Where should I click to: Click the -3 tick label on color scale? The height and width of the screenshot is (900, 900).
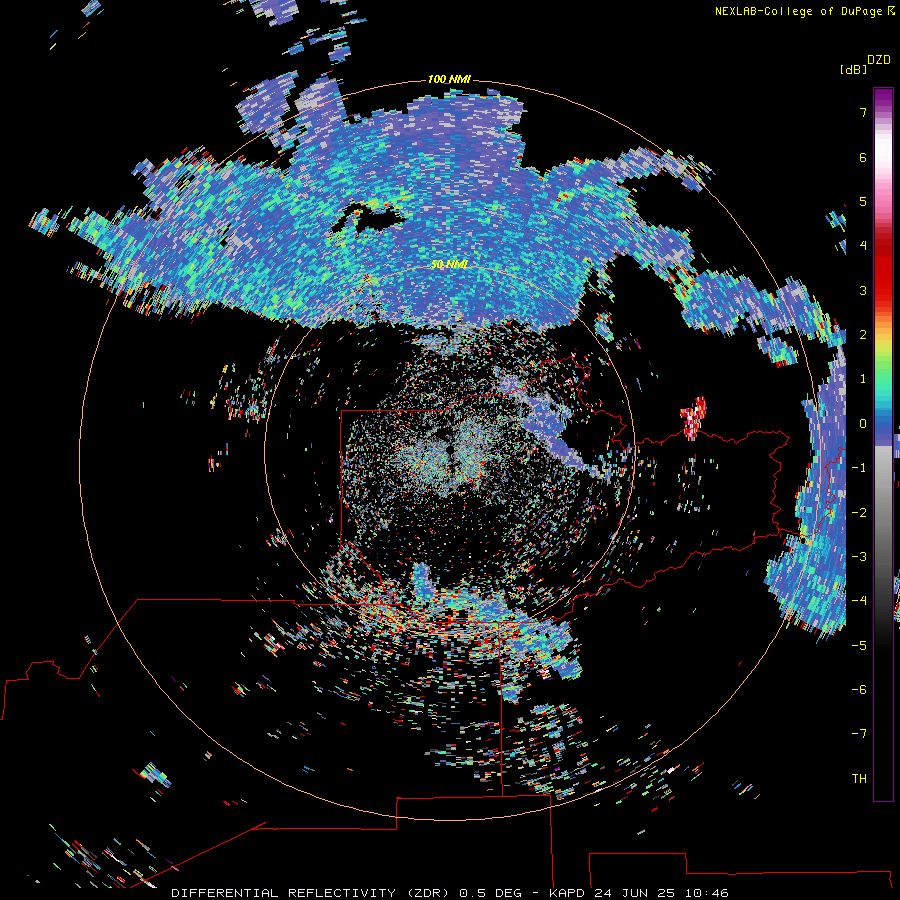(x=859, y=557)
